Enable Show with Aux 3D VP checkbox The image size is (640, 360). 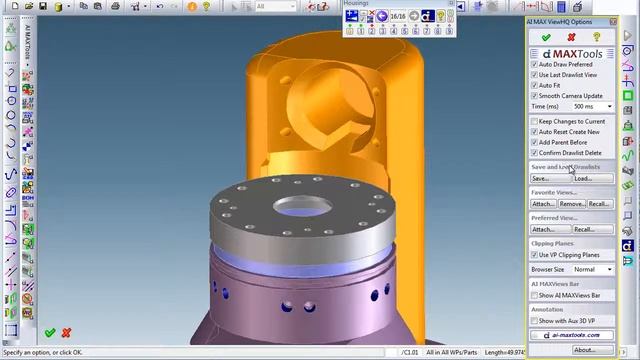(x=534, y=321)
